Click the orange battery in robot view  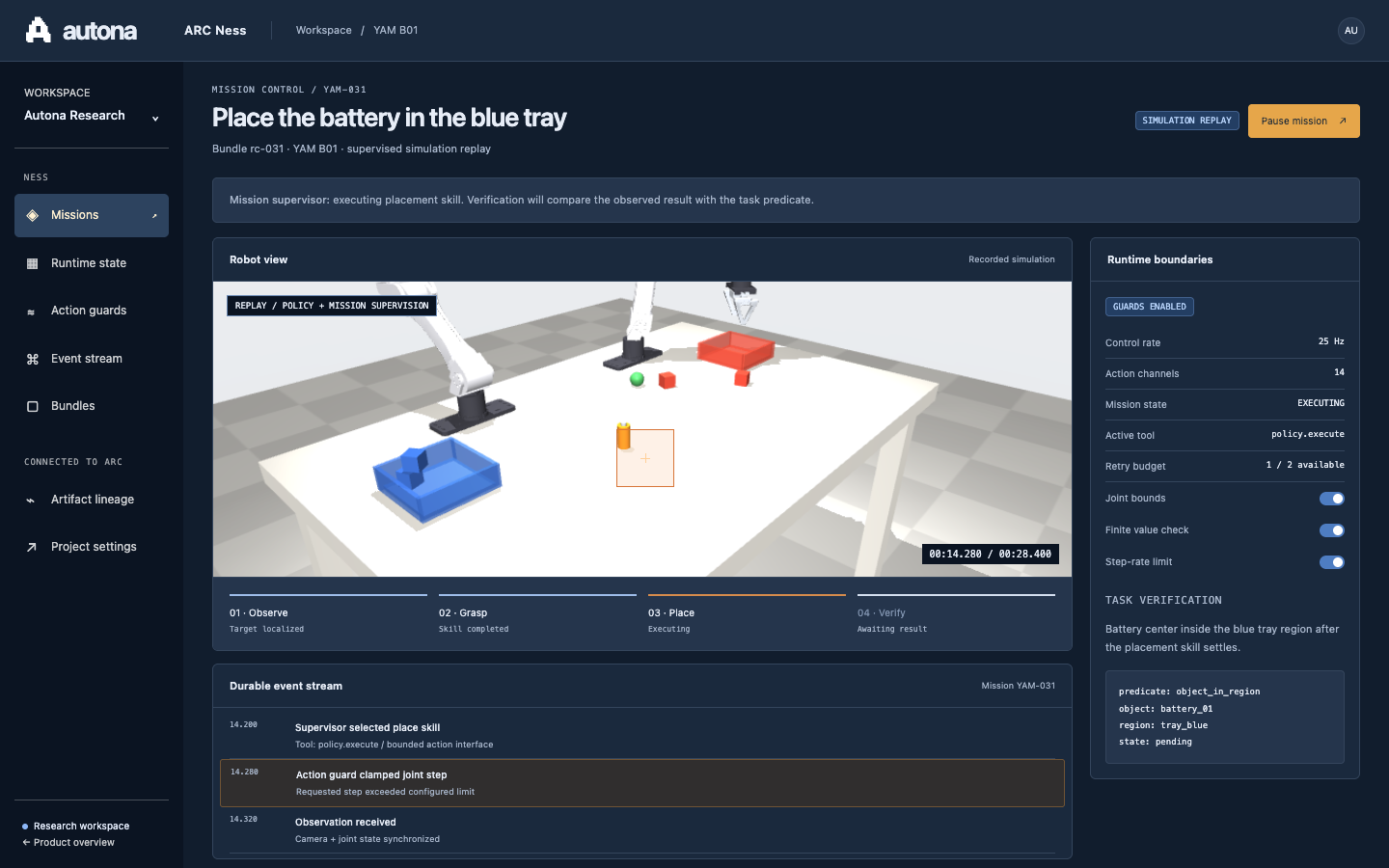point(623,436)
